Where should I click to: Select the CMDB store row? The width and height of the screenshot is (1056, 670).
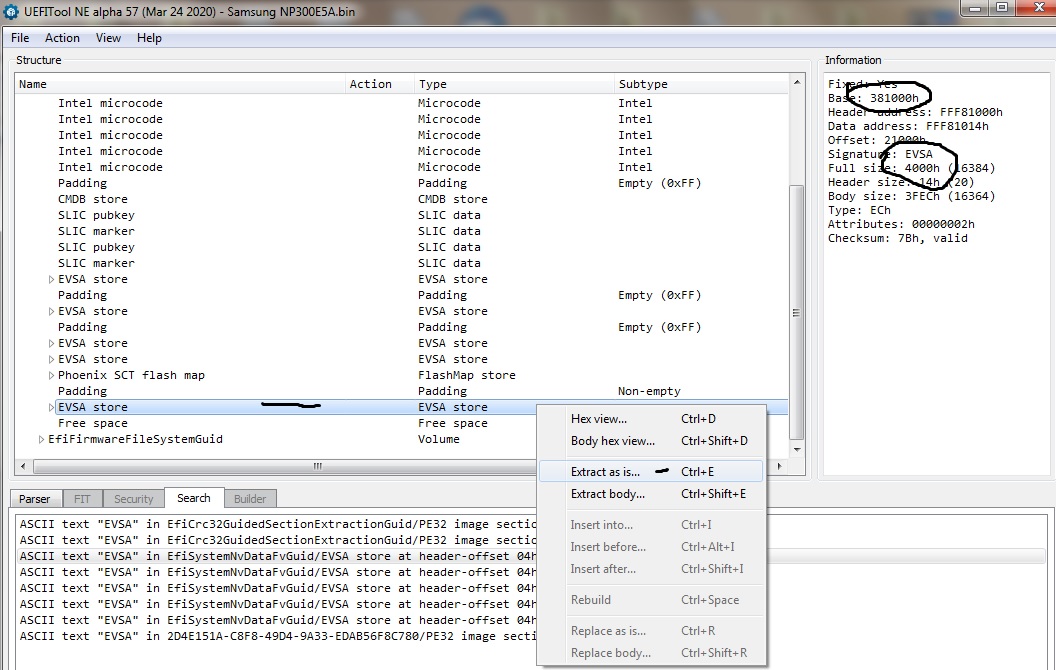point(92,199)
